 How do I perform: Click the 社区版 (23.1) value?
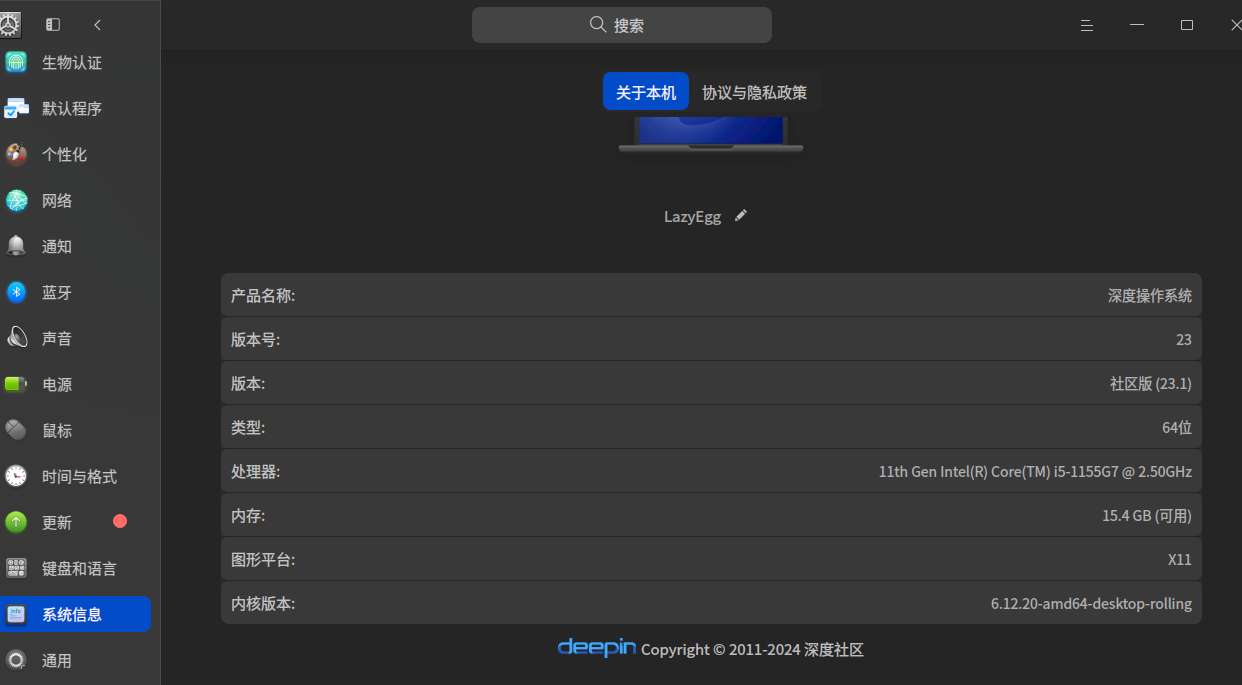point(1151,384)
